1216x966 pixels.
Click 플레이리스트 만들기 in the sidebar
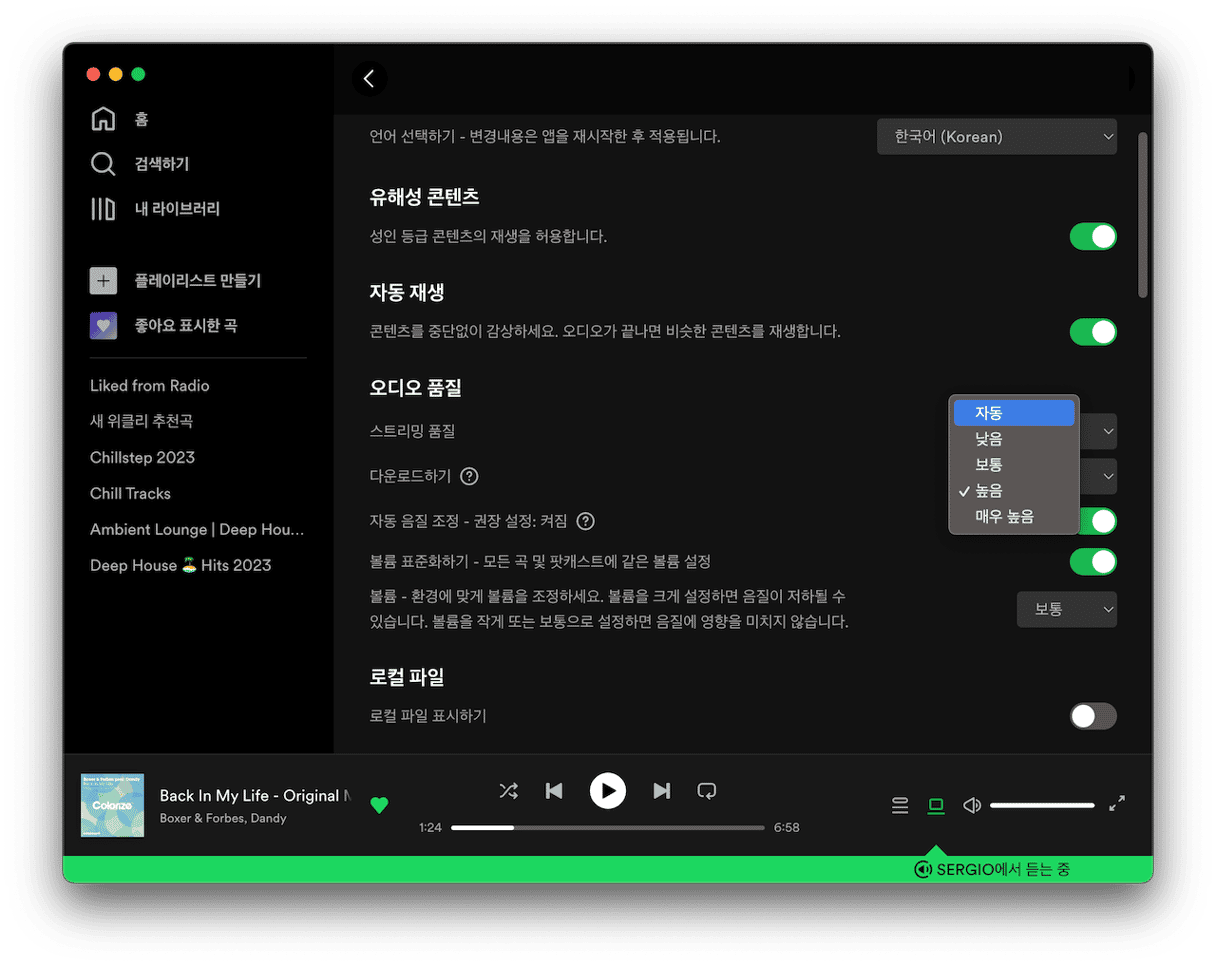(197, 281)
